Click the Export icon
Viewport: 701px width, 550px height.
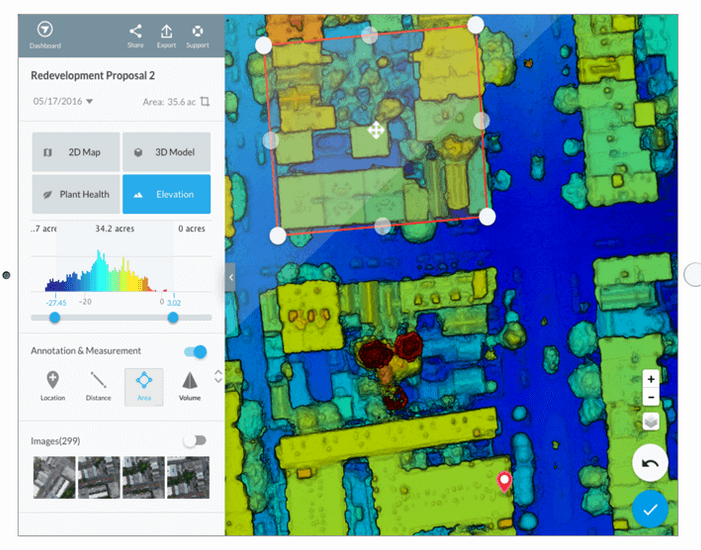(166, 32)
